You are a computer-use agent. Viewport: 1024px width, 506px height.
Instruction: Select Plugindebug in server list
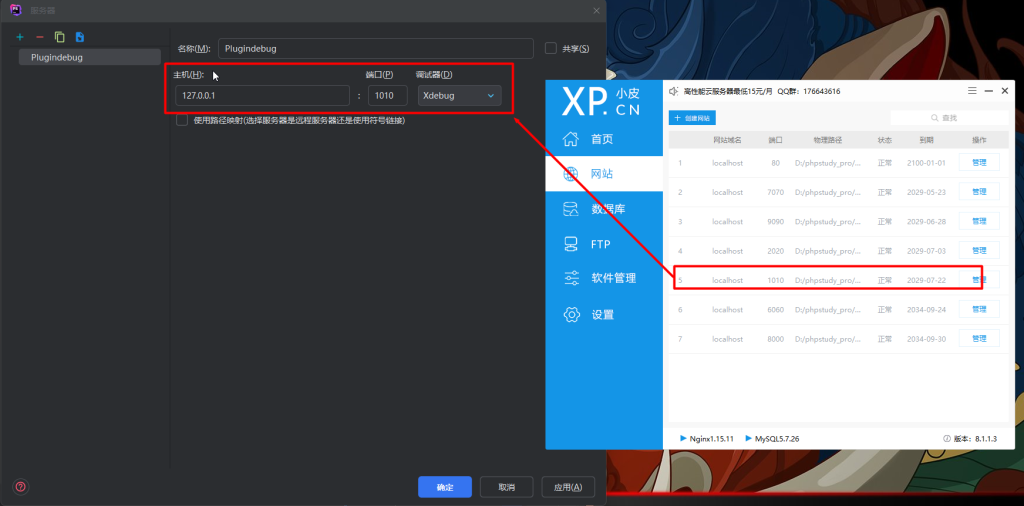coord(89,57)
